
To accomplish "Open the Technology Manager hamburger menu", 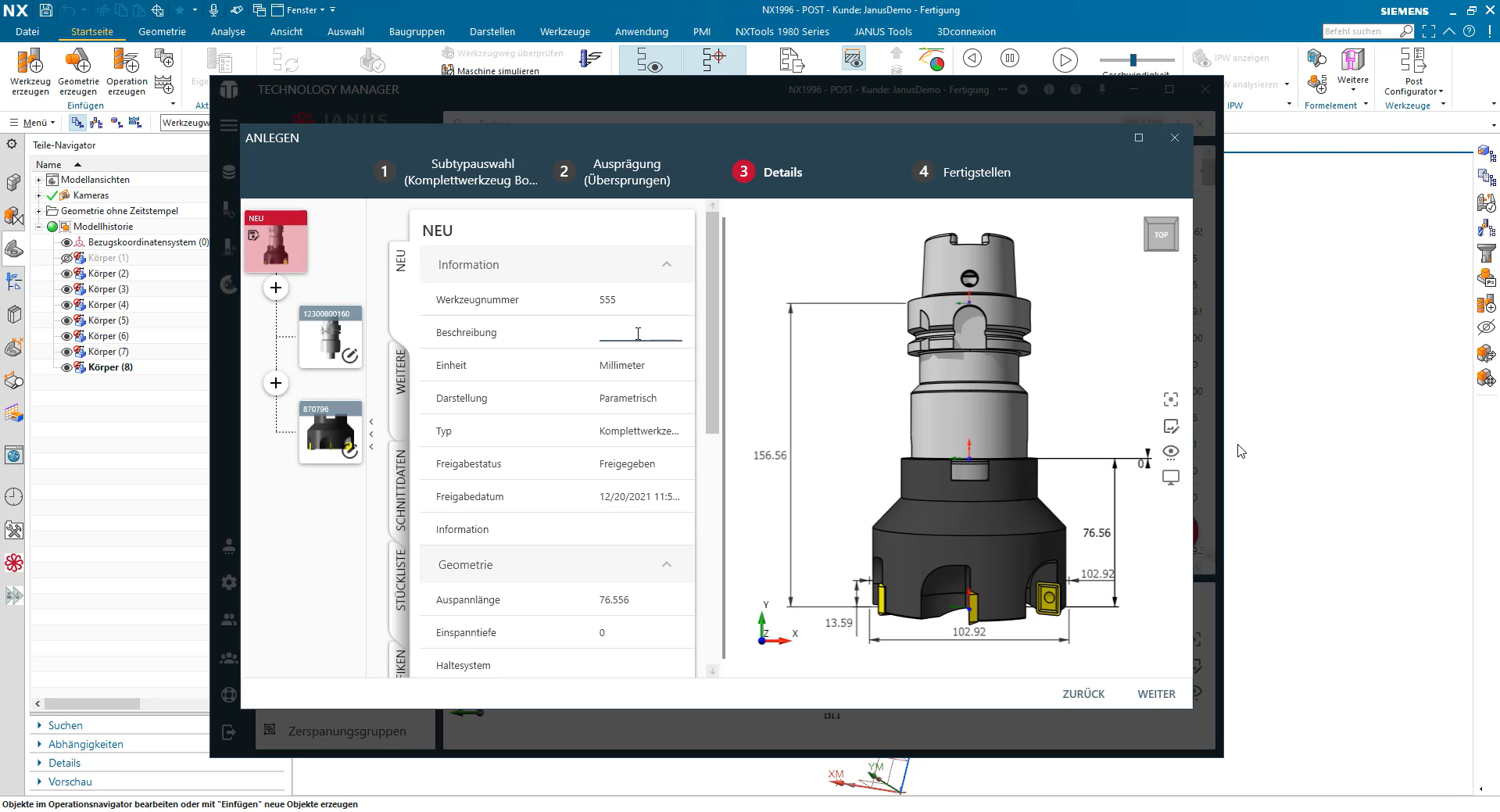I will click(x=229, y=126).
